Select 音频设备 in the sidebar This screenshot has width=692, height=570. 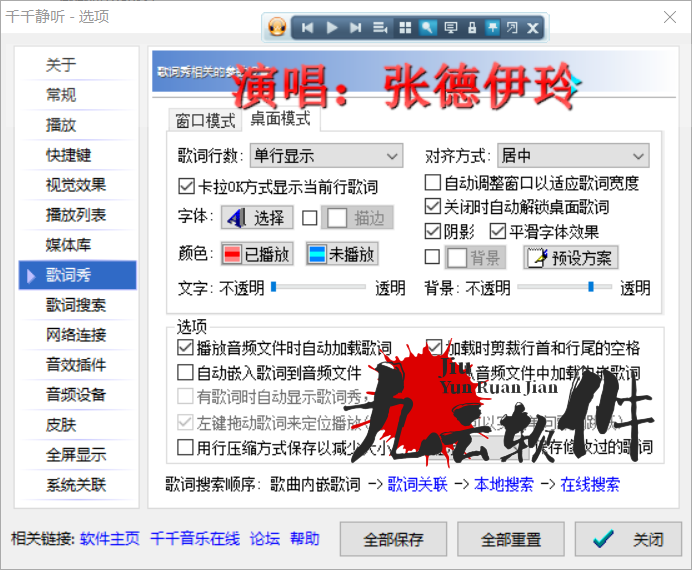(78, 395)
